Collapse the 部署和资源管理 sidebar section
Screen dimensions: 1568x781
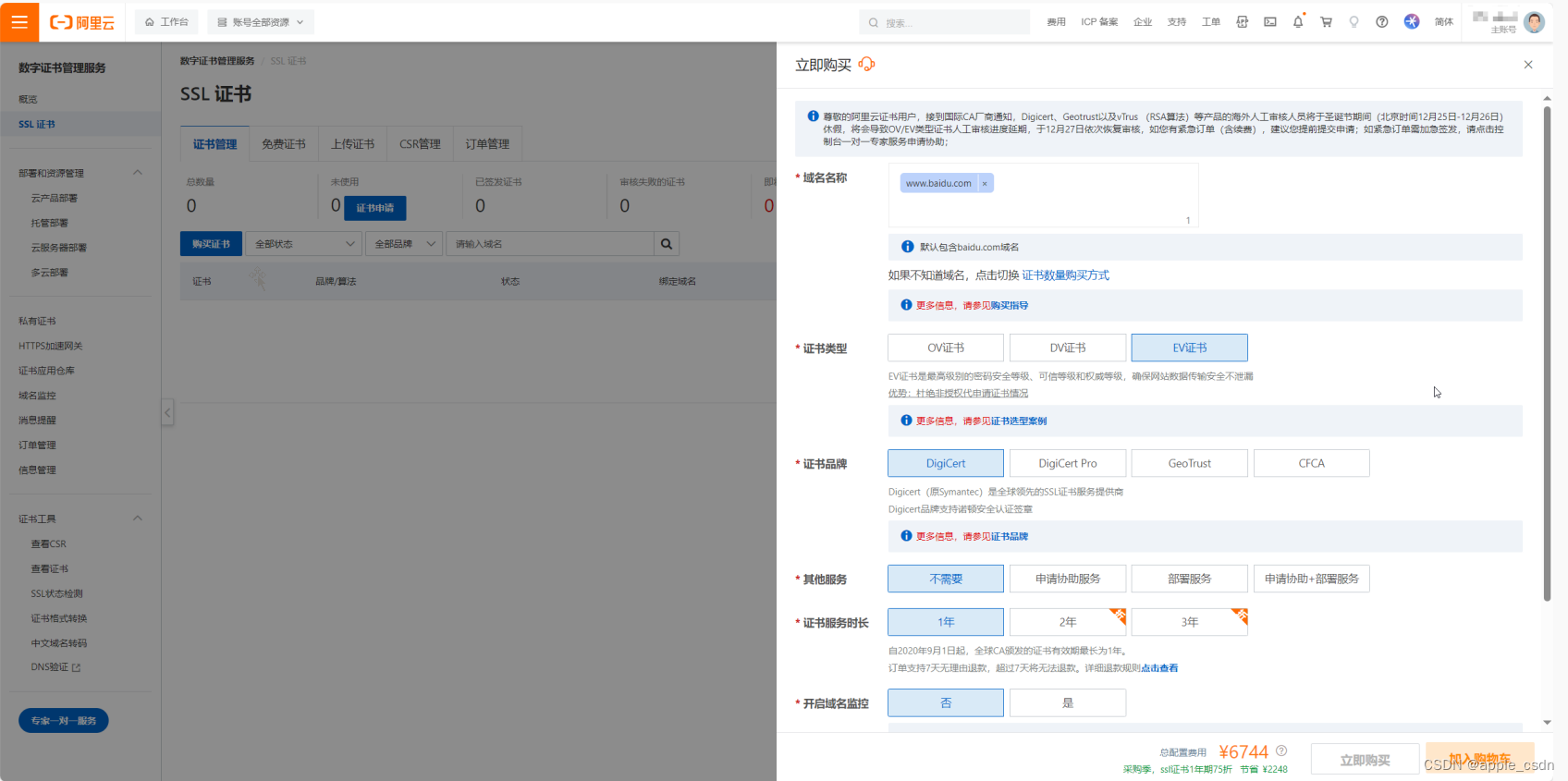[x=138, y=173]
